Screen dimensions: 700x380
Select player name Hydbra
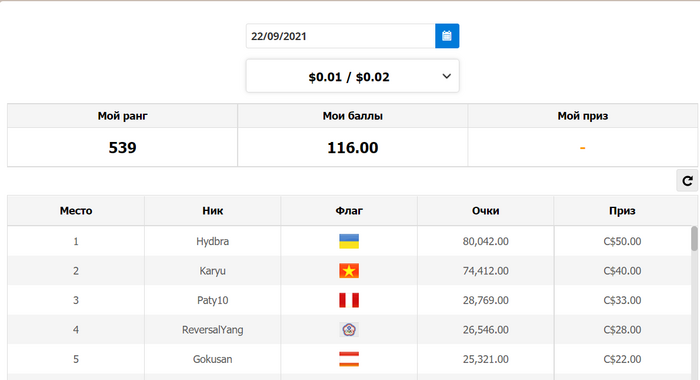pos(212,241)
